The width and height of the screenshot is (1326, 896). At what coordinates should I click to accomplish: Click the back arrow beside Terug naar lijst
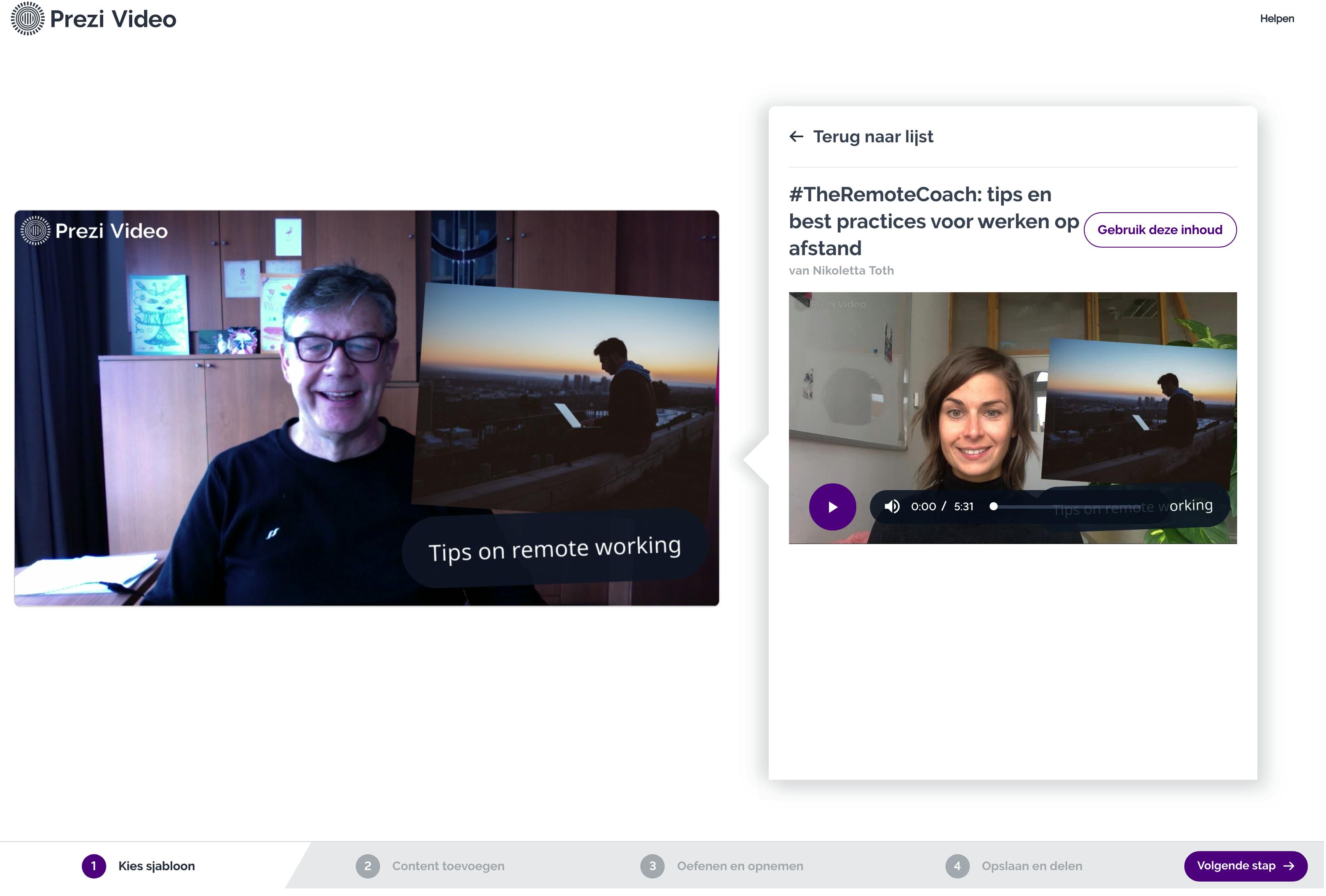(797, 137)
